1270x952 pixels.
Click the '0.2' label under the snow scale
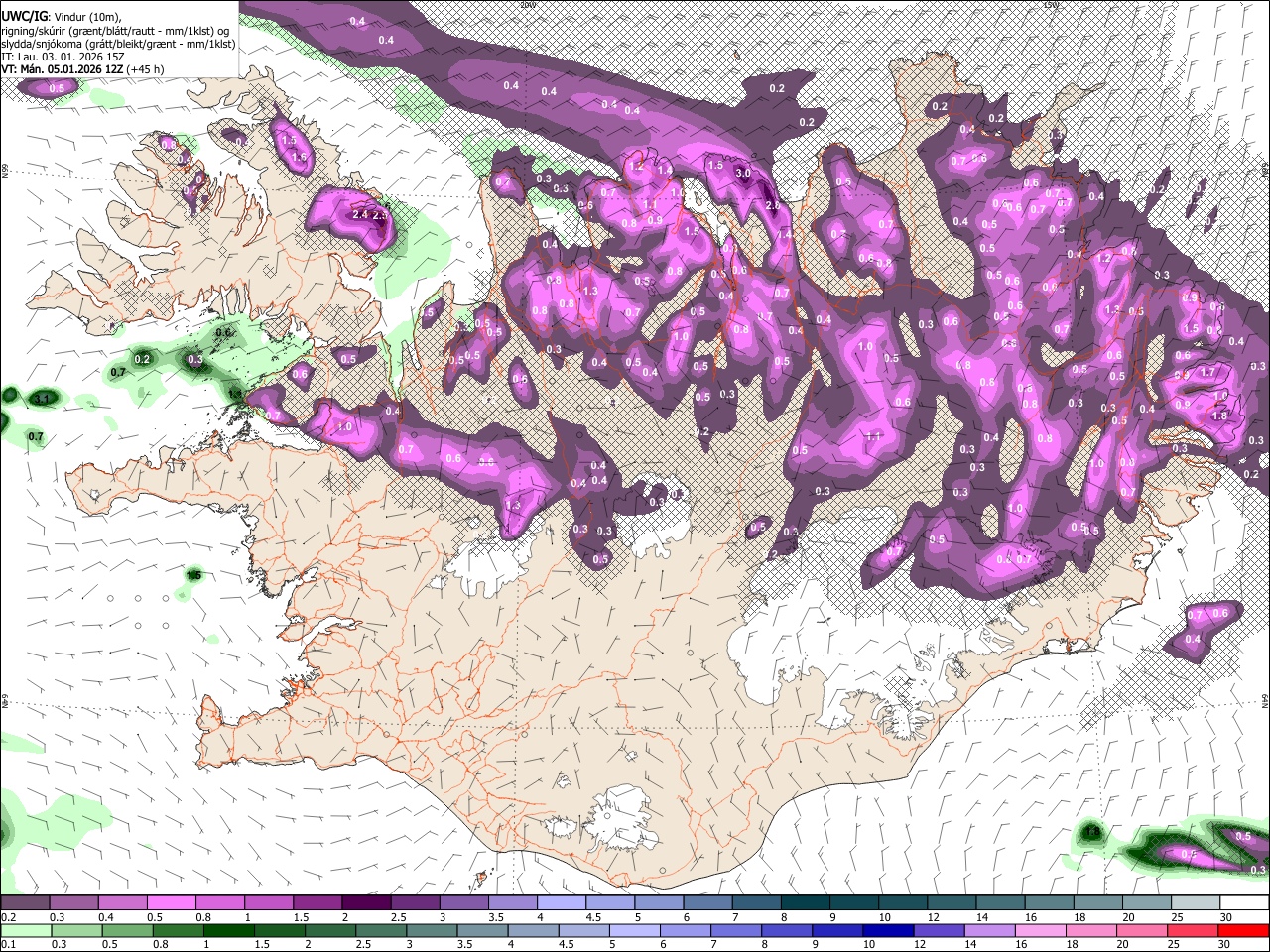pos(9,917)
